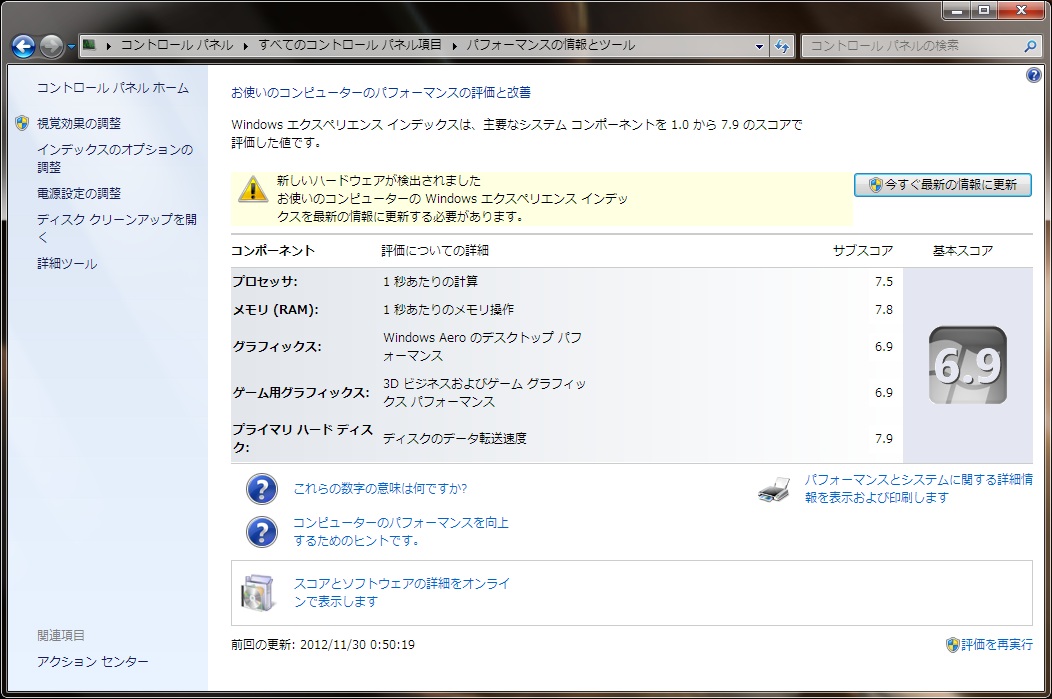Viewport: 1052px width, 699px height.
Task: Open パフォーマンスとシステムに関する詳細情報 print link
Action: point(918,488)
